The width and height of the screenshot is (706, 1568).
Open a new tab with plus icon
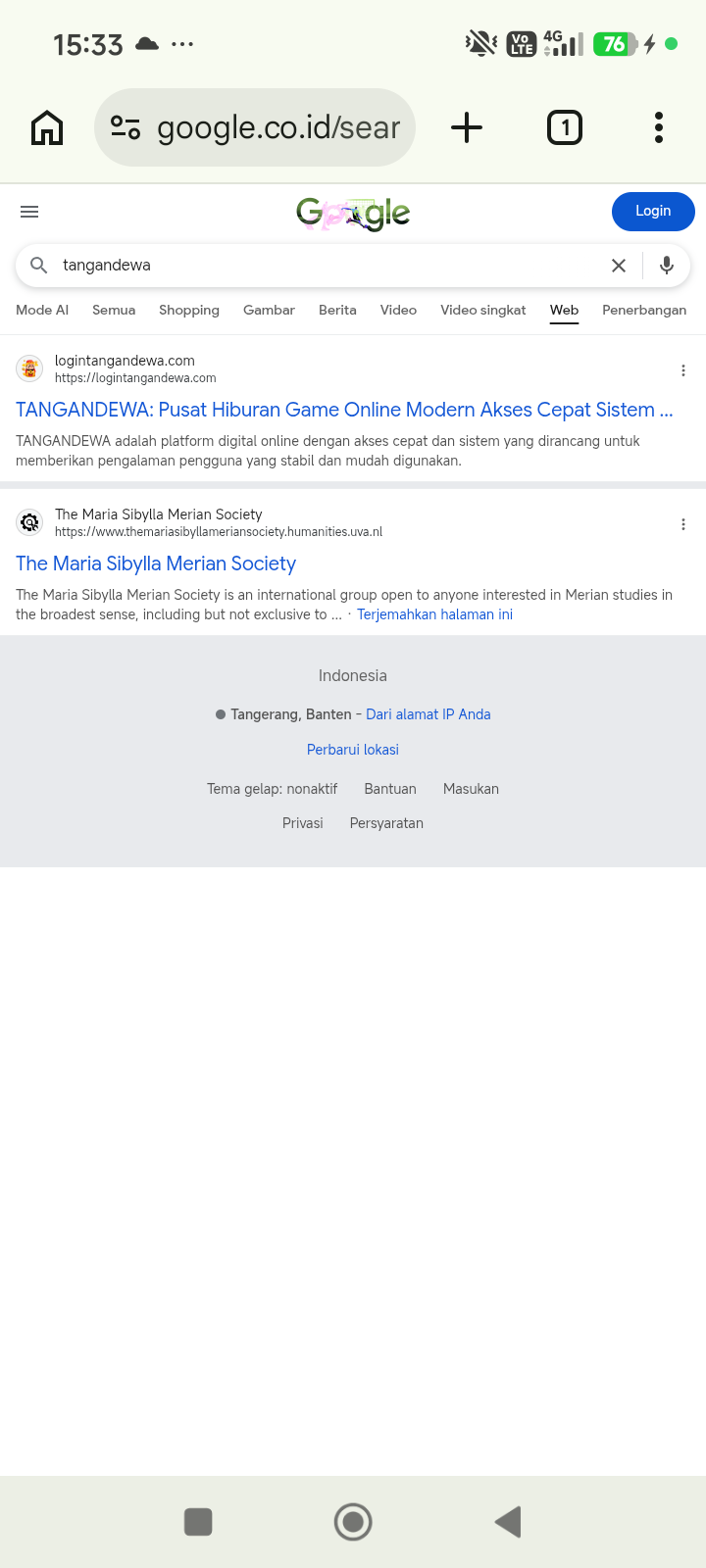pos(467,127)
